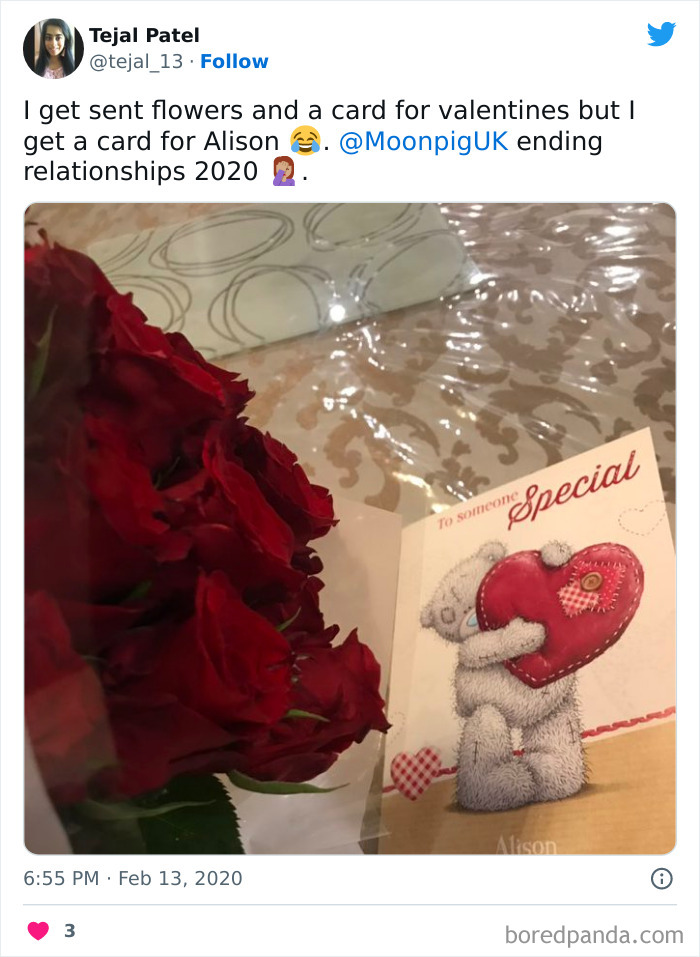The width and height of the screenshot is (700, 957).
Task: Like the tweet with the heart icon
Action: tap(38, 930)
